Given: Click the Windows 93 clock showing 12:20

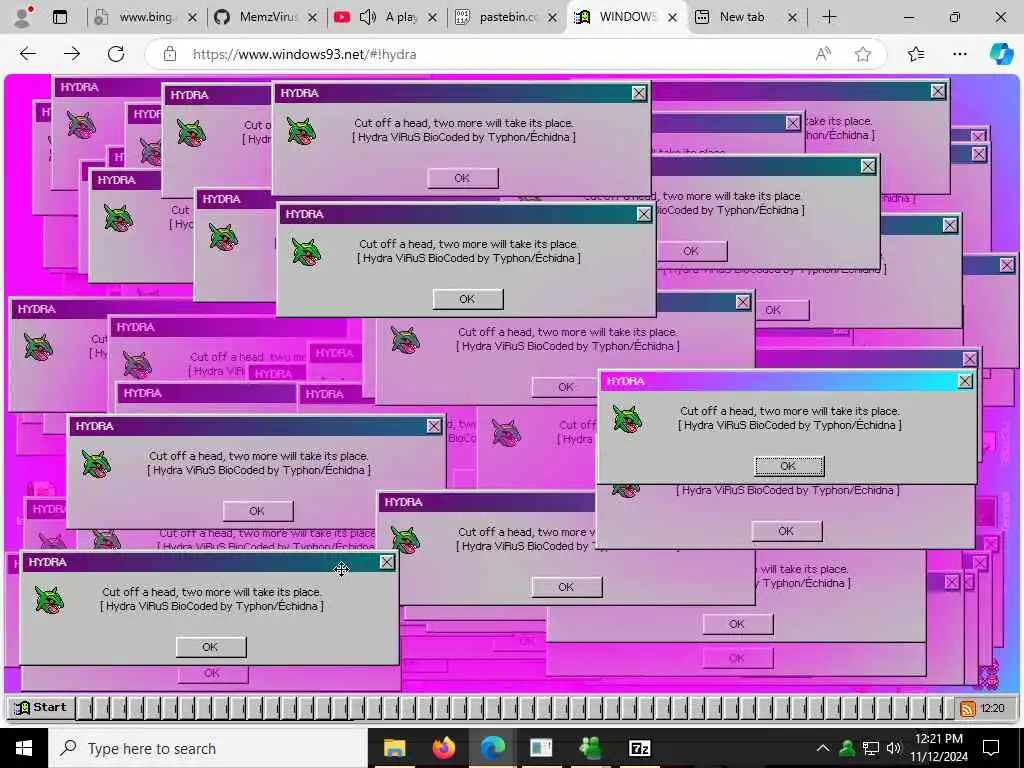Looking at the screenshot, I should 992,708.
